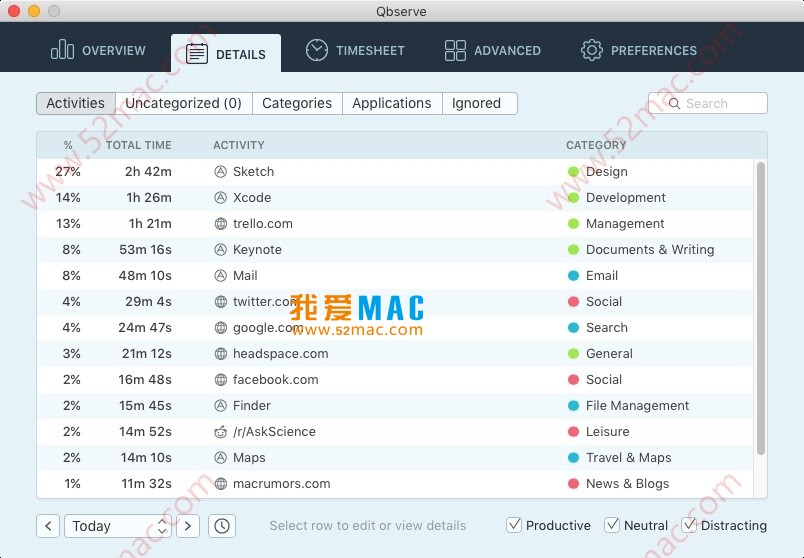The image size is (804, 558).
Task: Open the Today period dropdown
Action: click(119, 526)
